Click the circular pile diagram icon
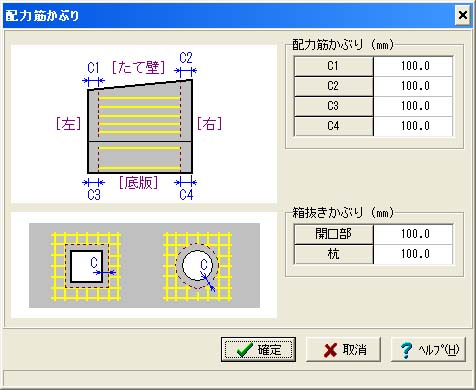476x390 pixels. [x=197, y=266]
